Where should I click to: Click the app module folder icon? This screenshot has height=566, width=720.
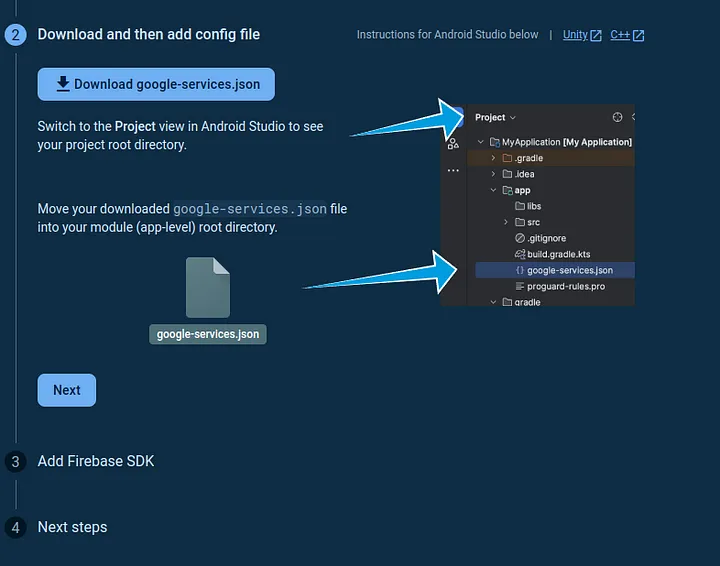[507, 190]
